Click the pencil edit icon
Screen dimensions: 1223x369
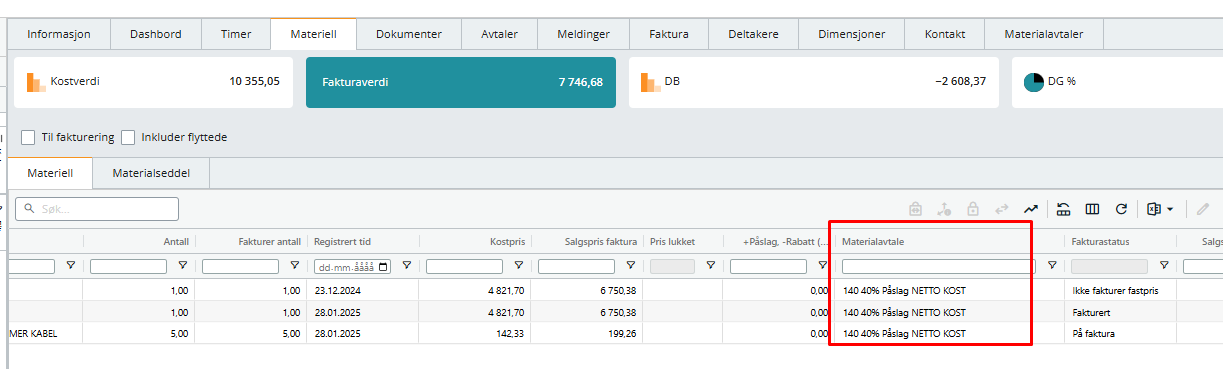point(1202,209)
